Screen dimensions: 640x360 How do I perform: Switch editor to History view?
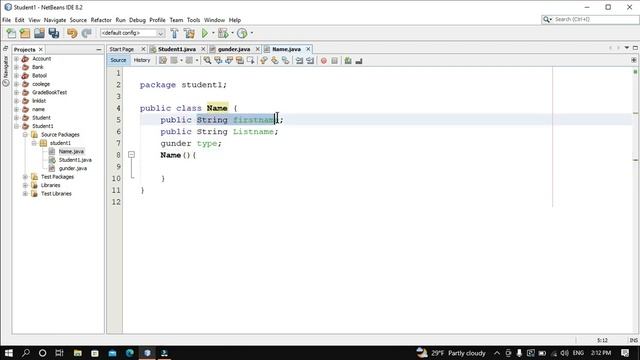click(x=142, y=60)
